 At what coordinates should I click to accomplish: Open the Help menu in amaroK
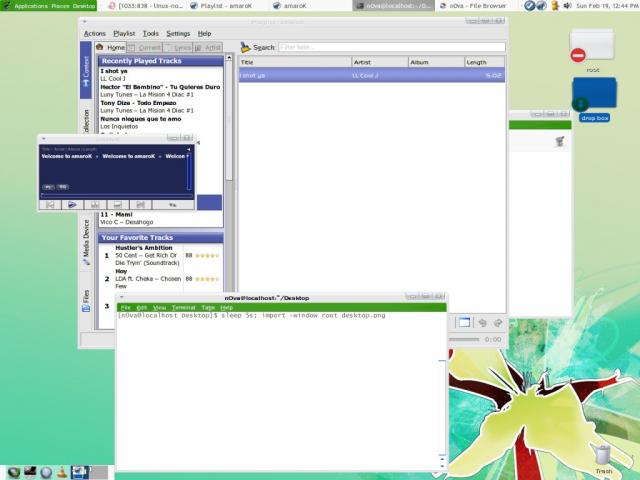(204, 33)
